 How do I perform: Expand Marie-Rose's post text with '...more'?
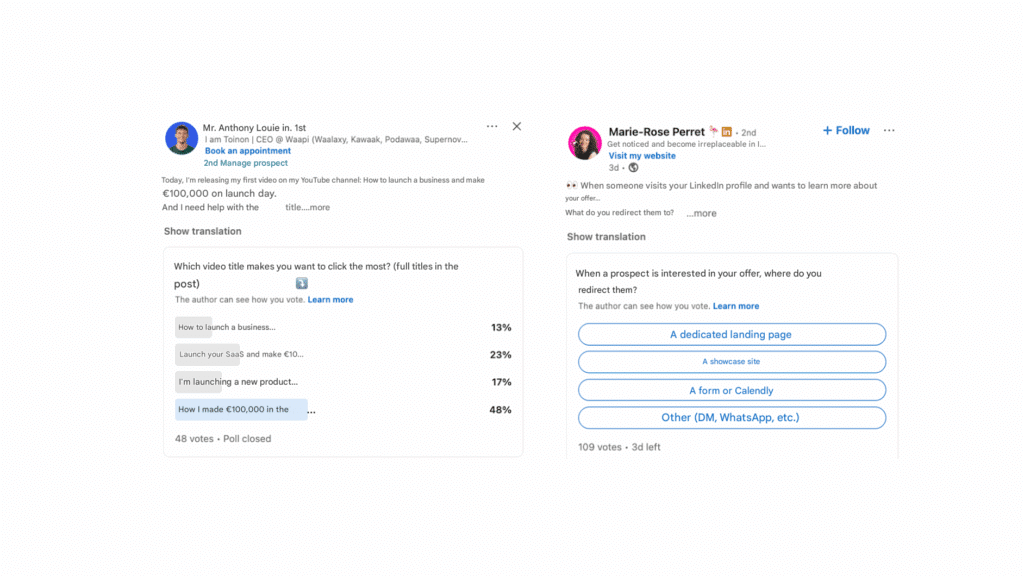tap(701, 213)
